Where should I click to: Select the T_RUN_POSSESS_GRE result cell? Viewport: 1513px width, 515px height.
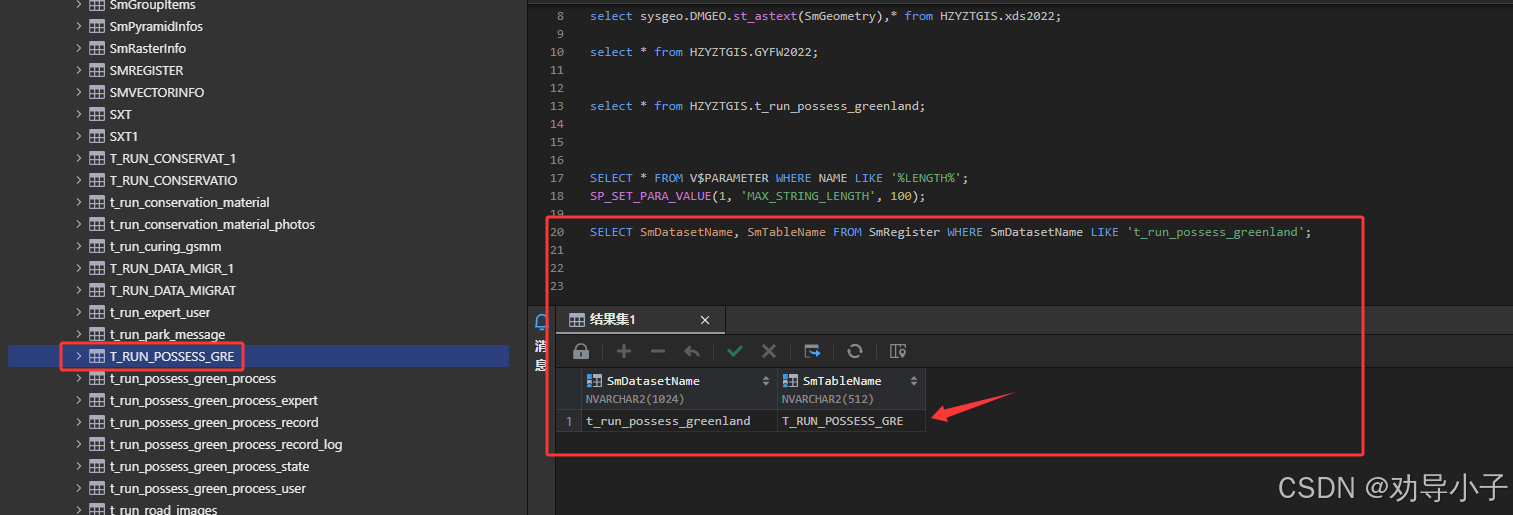coord(851,421)
